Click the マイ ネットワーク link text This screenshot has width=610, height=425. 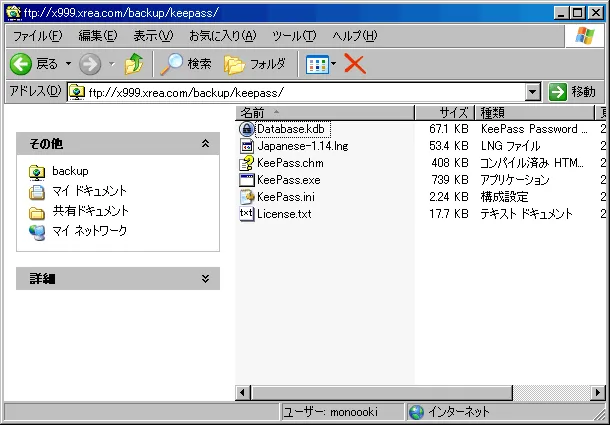pyautogui.click(x=89, y=230)
